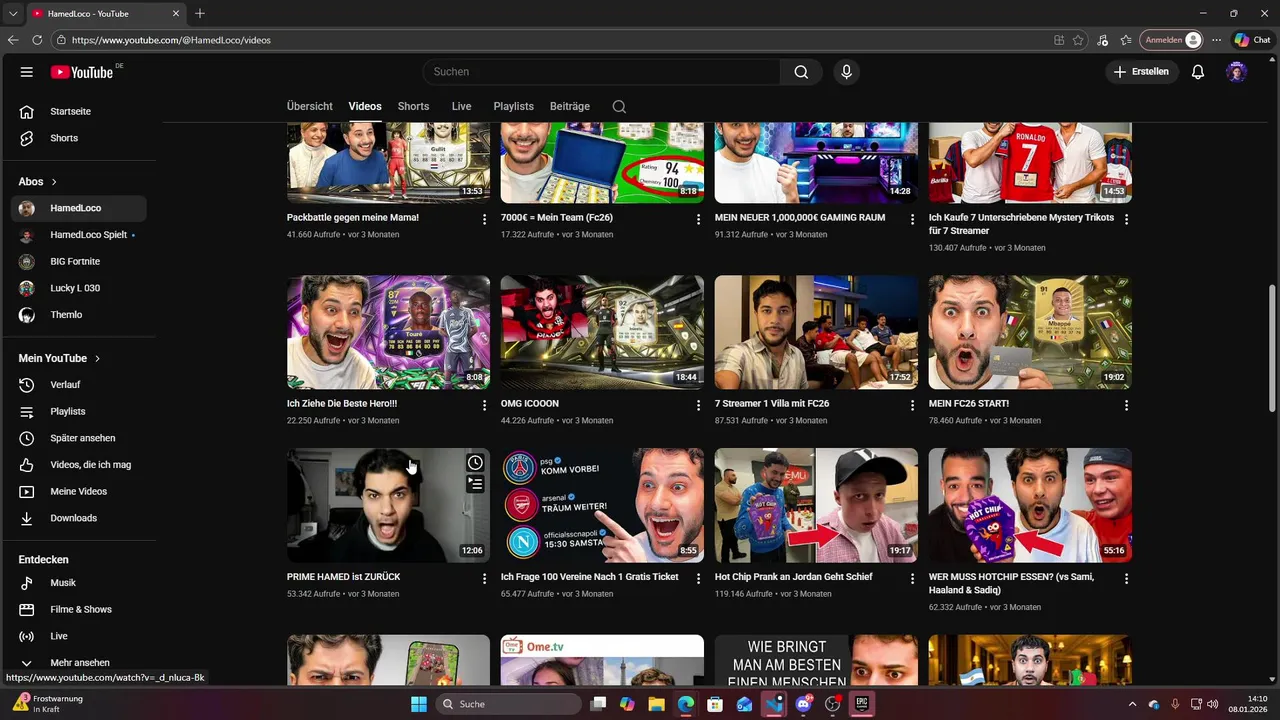Go back with browser back arrow

[13, 40]
